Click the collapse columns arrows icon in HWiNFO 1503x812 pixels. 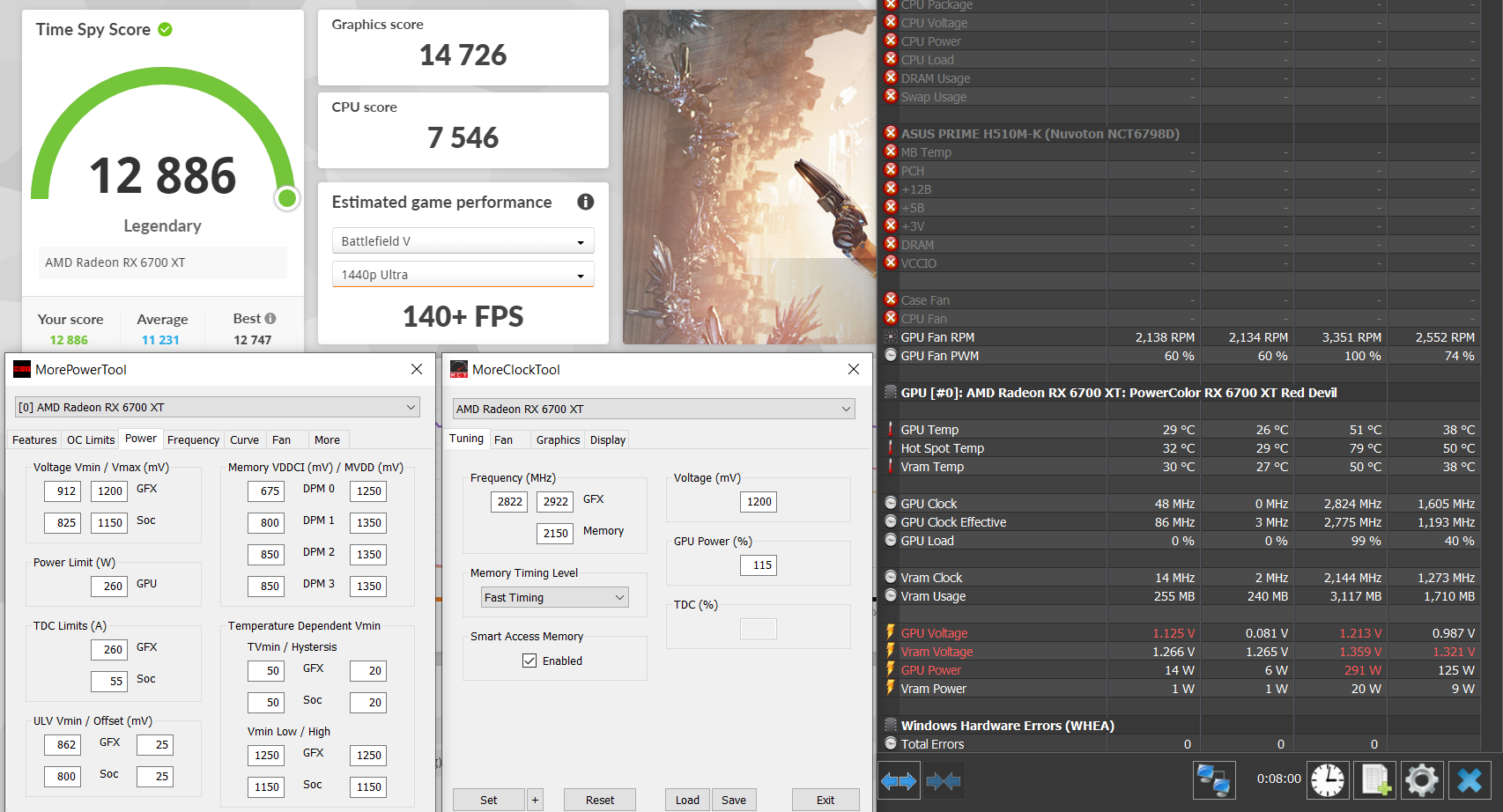click(x=943, y=780)
